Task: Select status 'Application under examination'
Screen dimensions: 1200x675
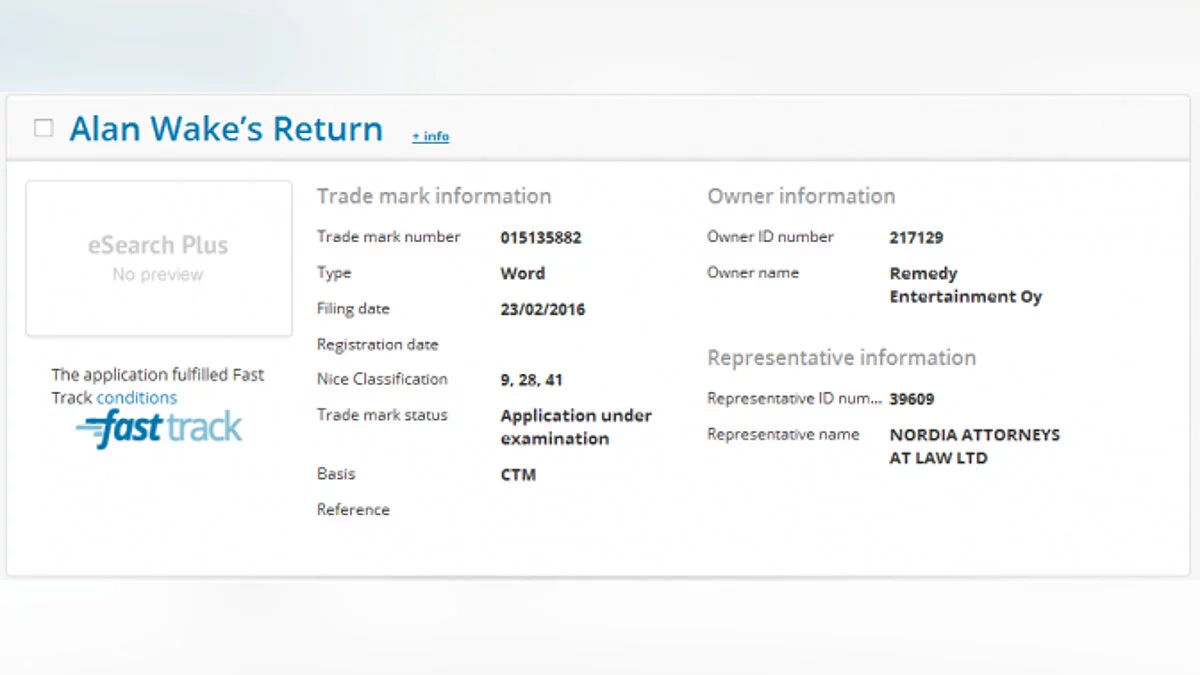Action: pyautogui.click(x=576, y=427)
